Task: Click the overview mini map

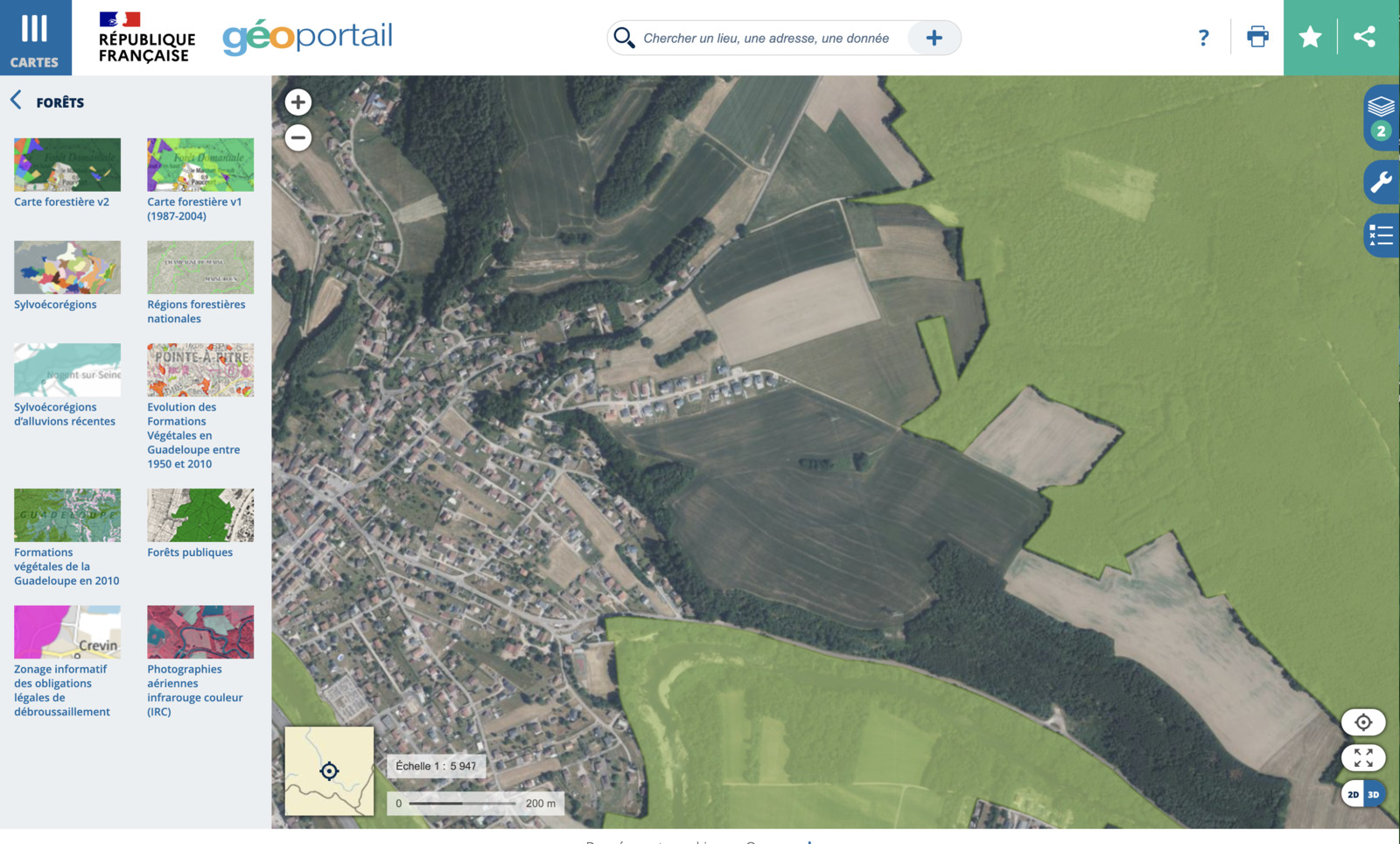Action: click(329, 770)
